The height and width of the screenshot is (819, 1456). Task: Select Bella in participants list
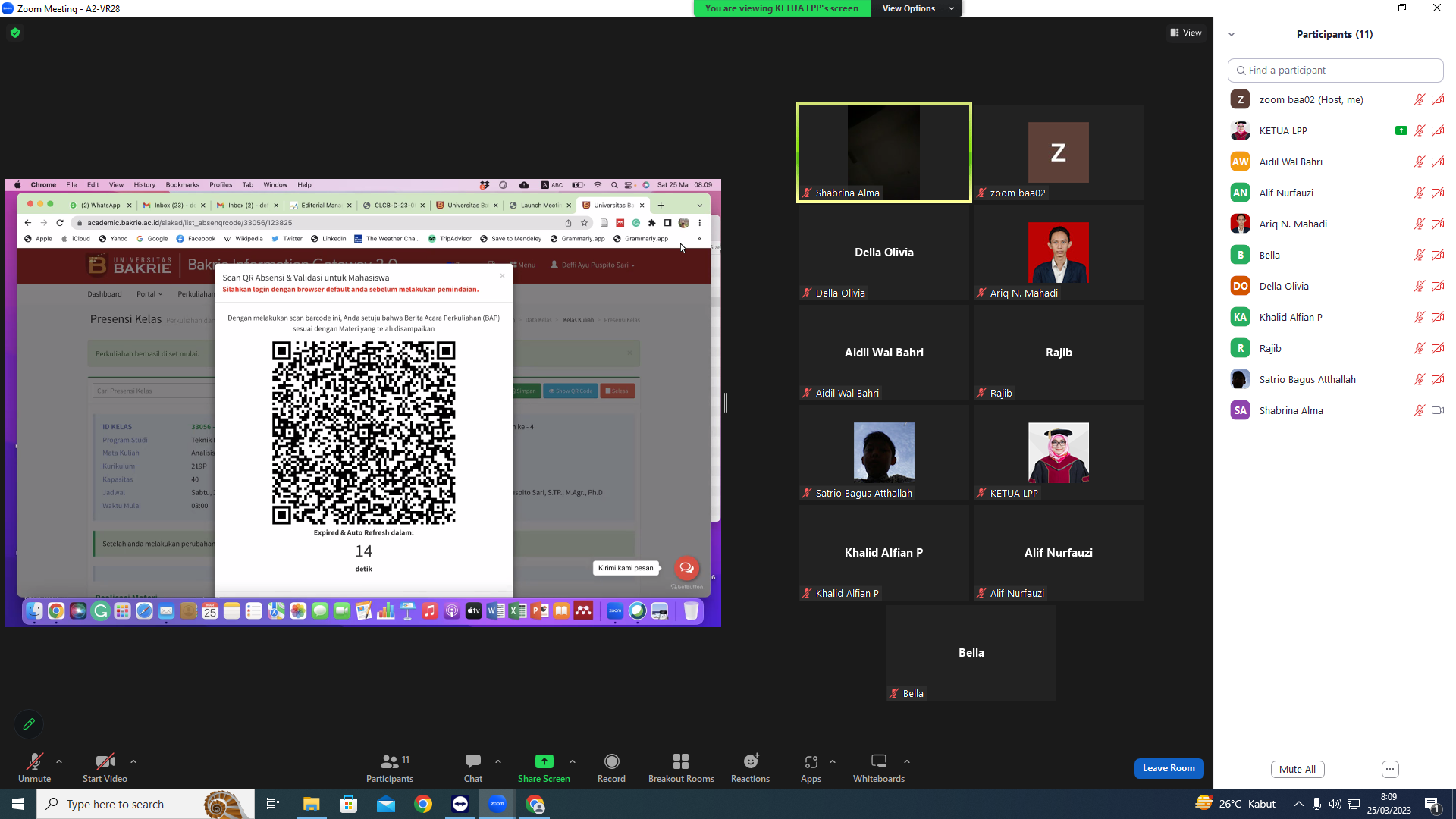tap(1335, 255)
